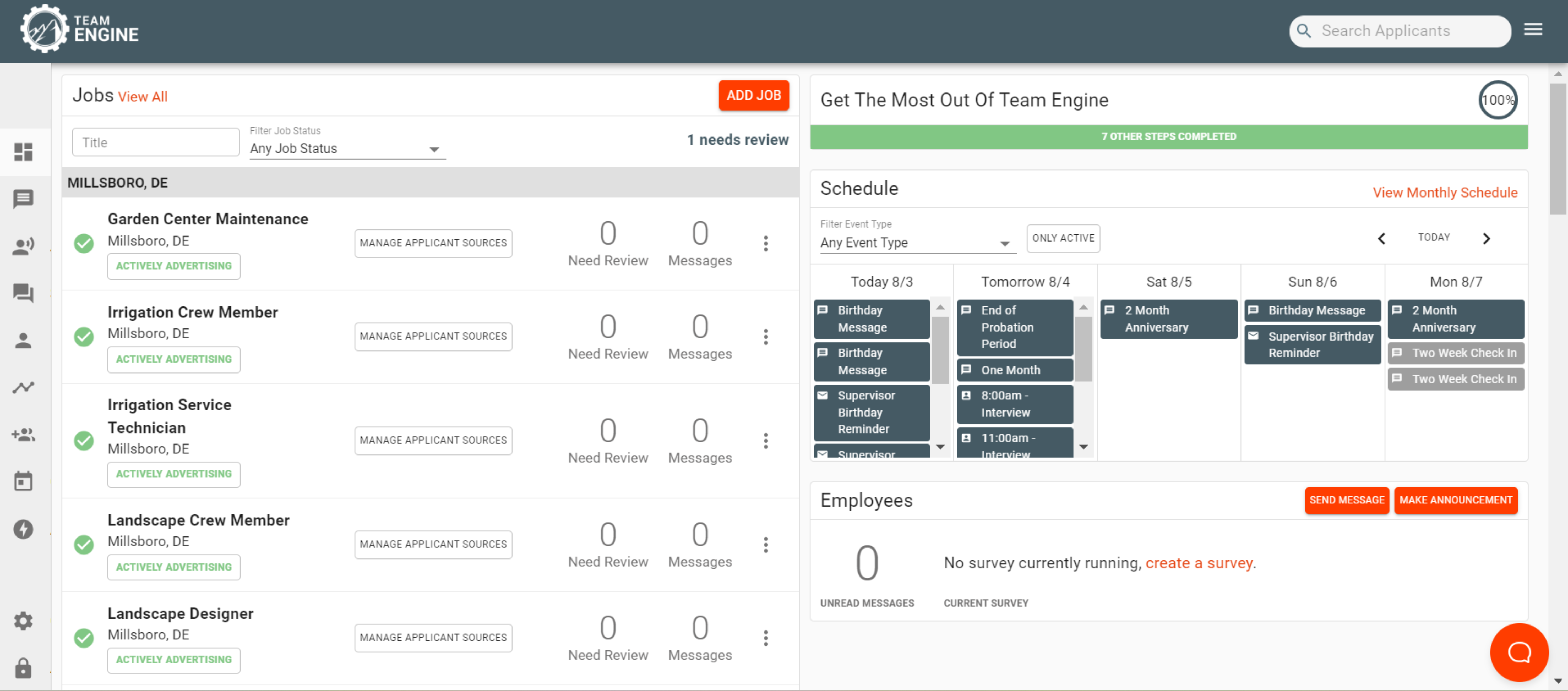
Task: Click green check for Garden Center Maintenance
Action: tap(84, 243)
